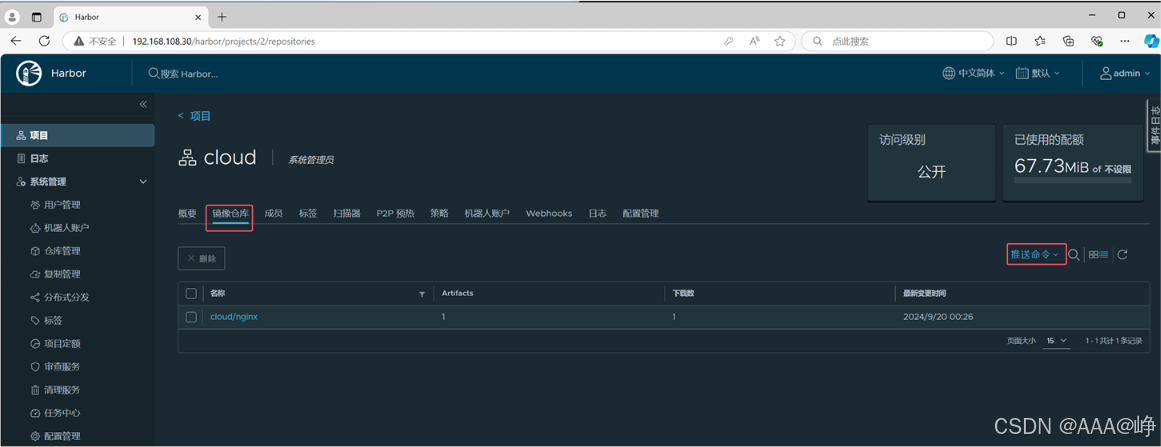Image resolution: width=1161 pixels, height=447 pixels.
Task: Open 用户管理 in the sidebar
Action: (62, 205)
